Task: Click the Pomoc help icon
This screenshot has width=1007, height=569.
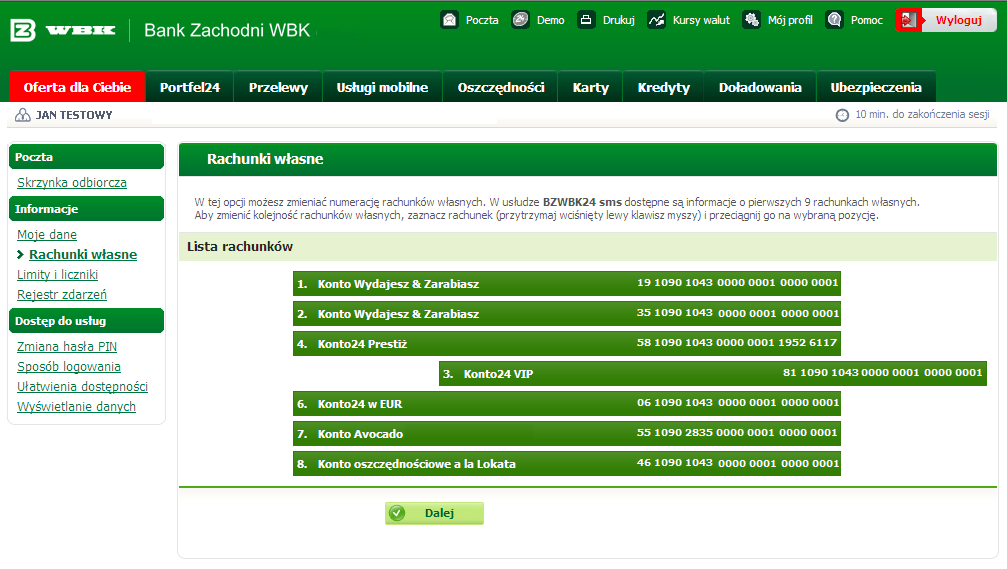Action: (834, 20)
